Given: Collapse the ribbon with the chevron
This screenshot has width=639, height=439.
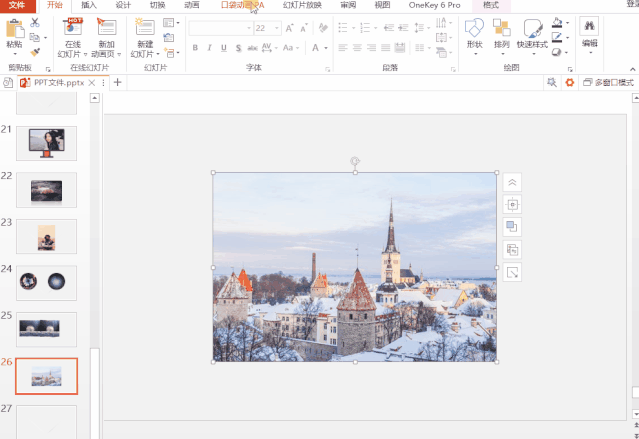Looking at the screenshot, I should click(632, 69).
